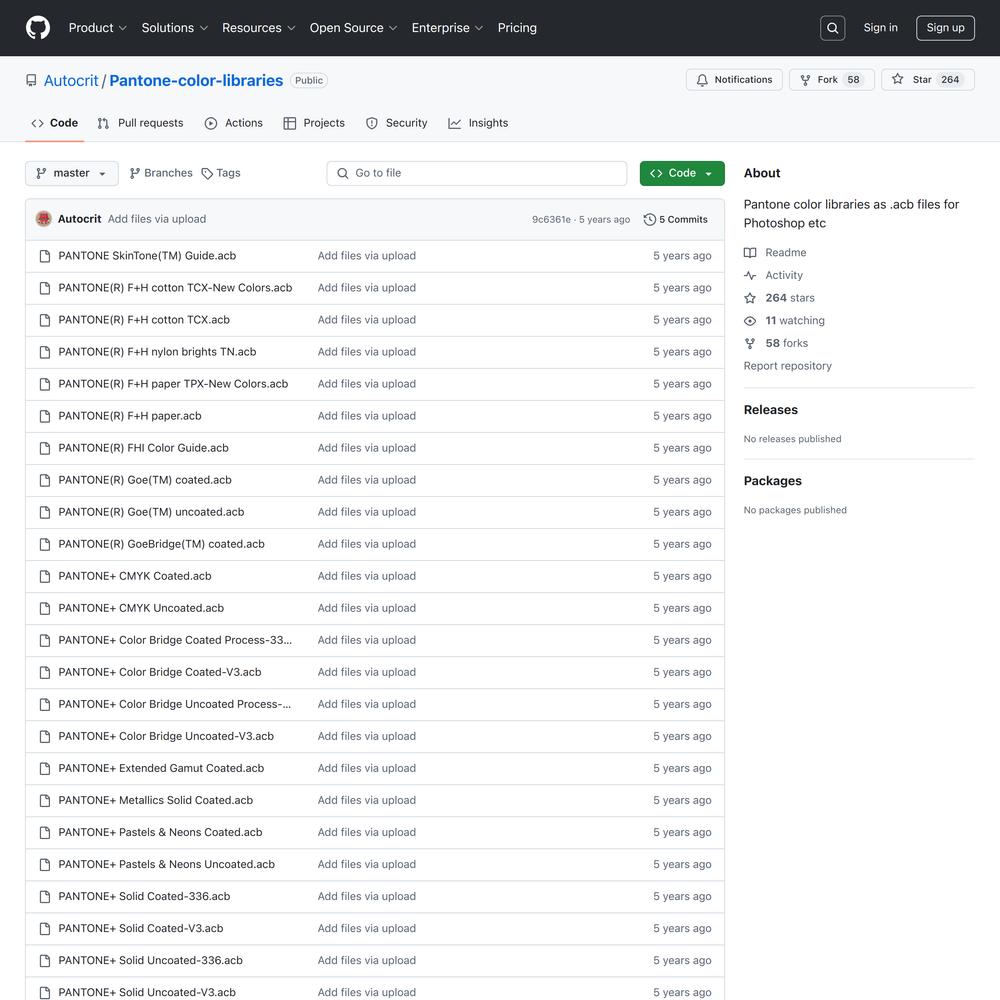Image resolution: width=1000 pixels, height=1000 pixels.
Task: Expand the Solutions menu
Action: pos(175,28)
